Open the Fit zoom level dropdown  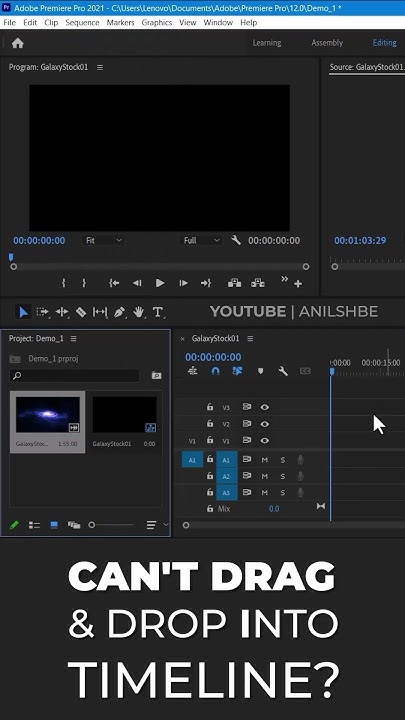(104, 240)
